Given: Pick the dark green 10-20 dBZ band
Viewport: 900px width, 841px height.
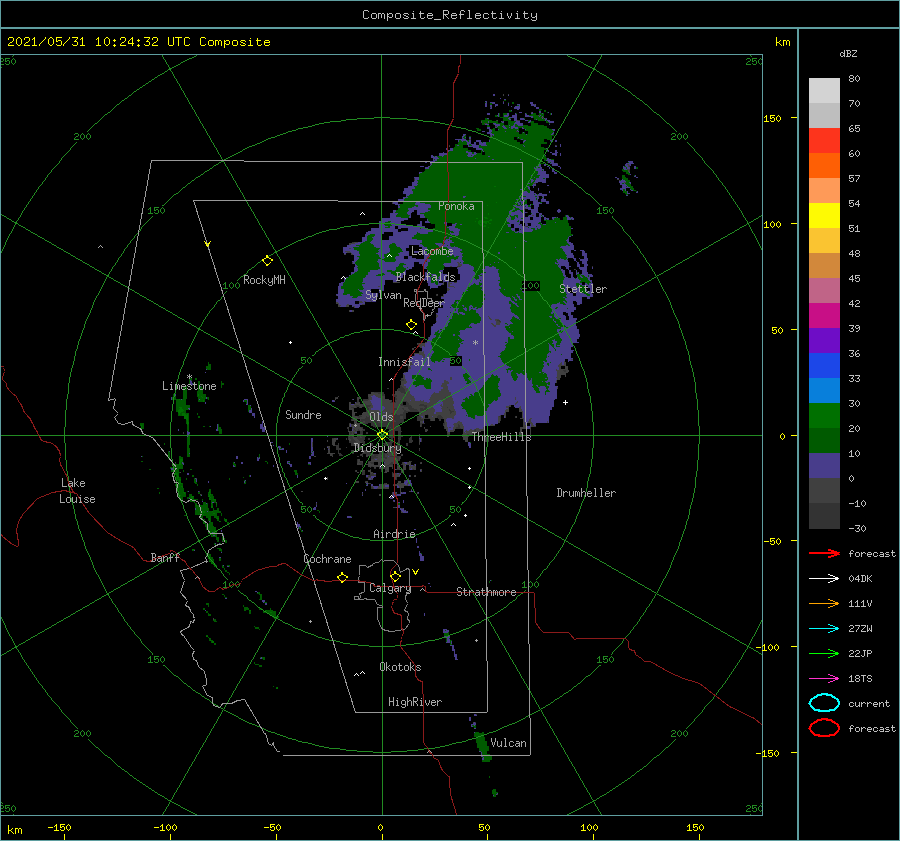Looking at the screenshot, I should tap(824, 440).
